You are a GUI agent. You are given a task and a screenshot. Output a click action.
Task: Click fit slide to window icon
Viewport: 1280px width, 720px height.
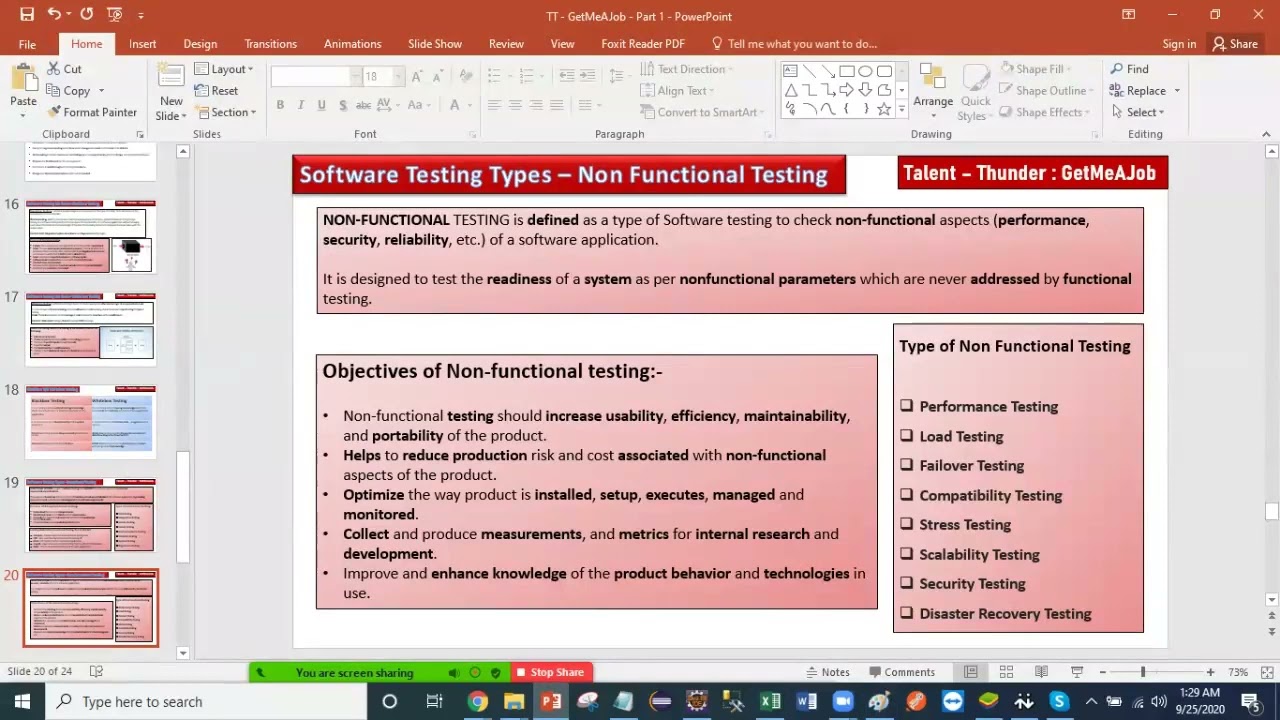1267,672
